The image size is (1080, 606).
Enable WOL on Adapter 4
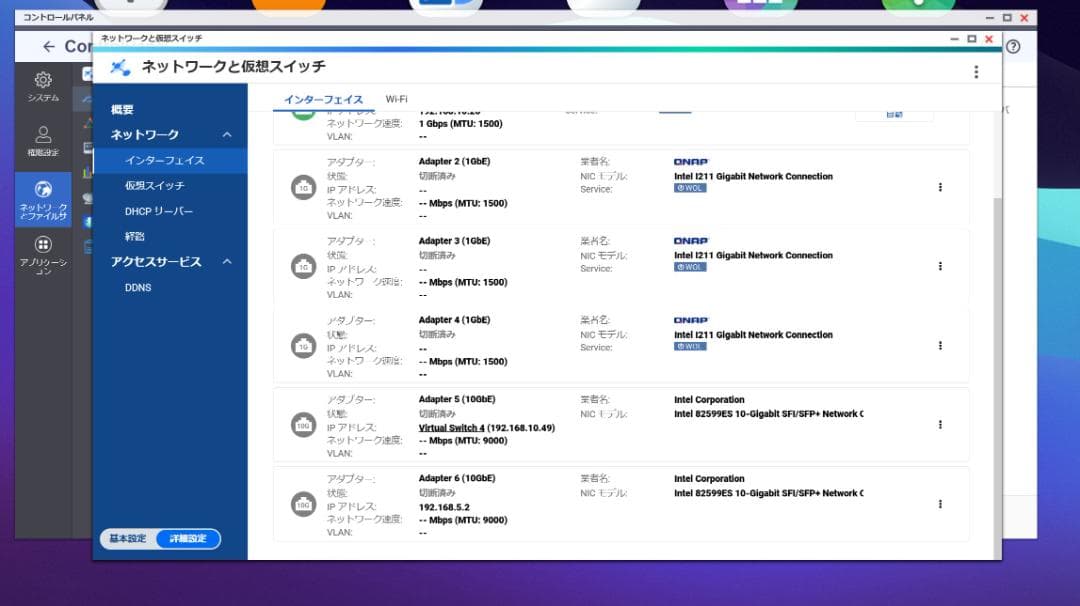(690, 348)
